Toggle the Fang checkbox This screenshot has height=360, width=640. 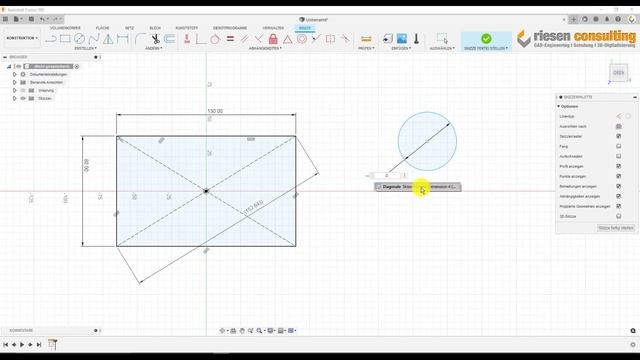(618, 146)
